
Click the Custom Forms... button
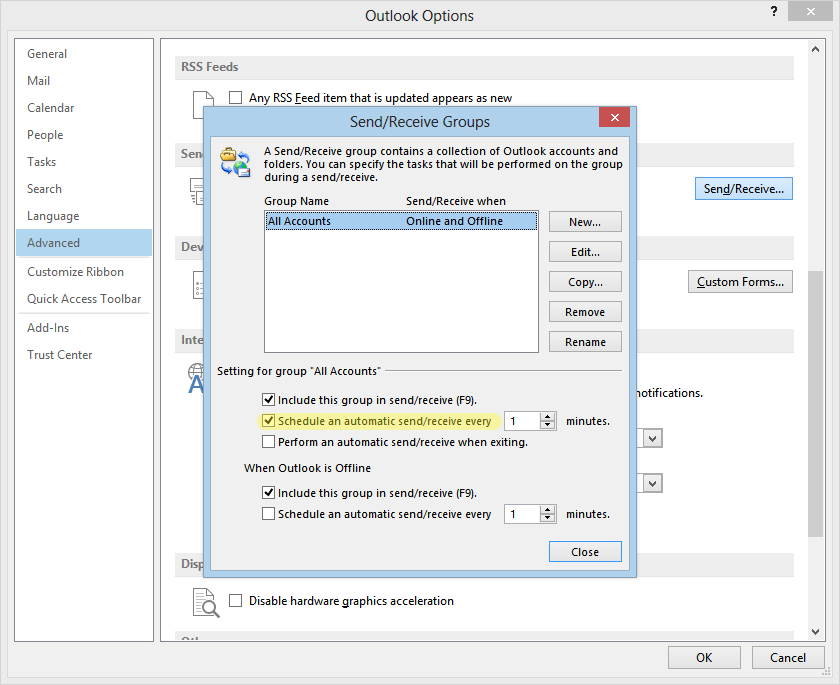740,282
